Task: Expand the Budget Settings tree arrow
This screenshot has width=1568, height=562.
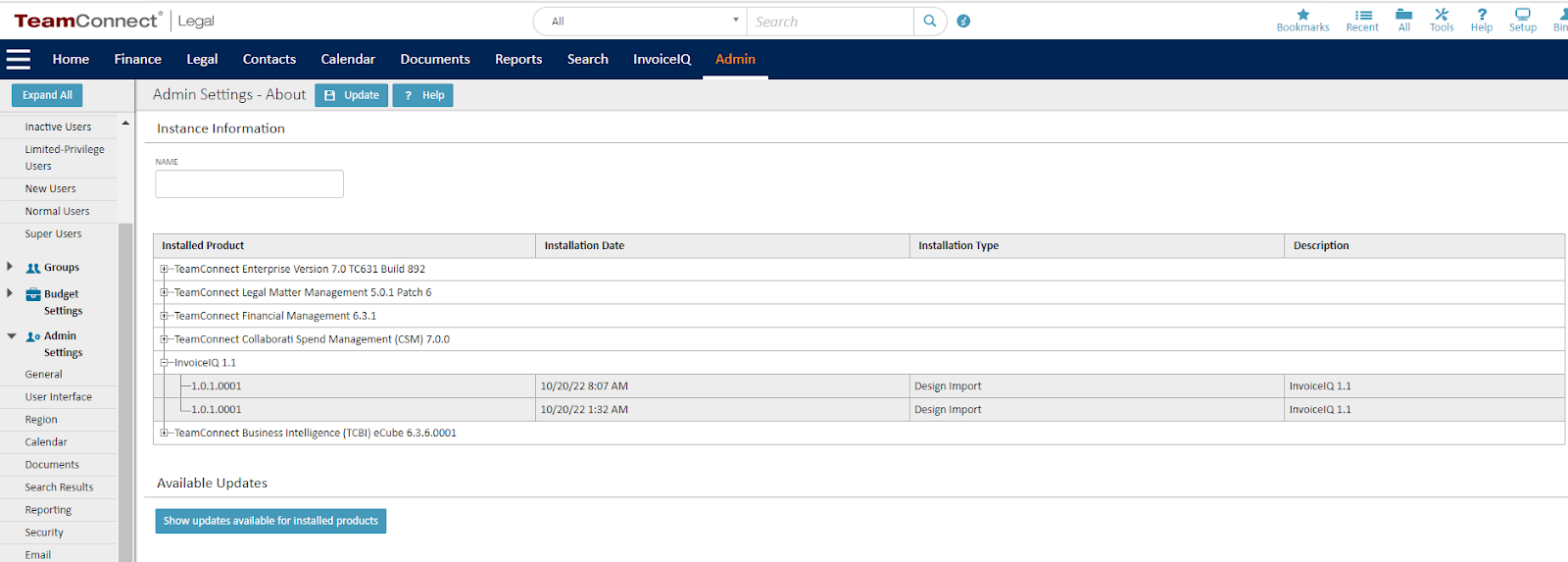Action: 10,293
